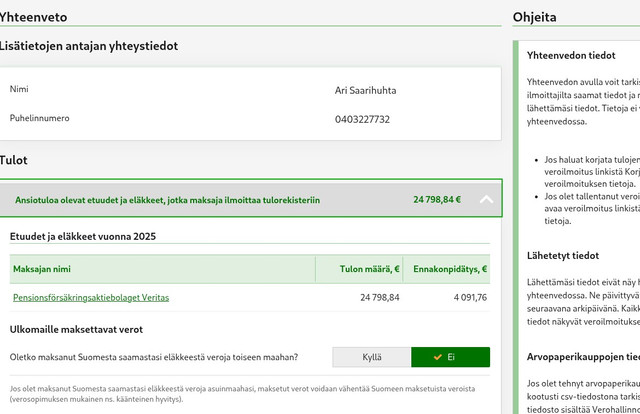Click the name value Ari Saarihuhta
The width and height of the screenshot is (640, 414).
click(x=365, y=90)
